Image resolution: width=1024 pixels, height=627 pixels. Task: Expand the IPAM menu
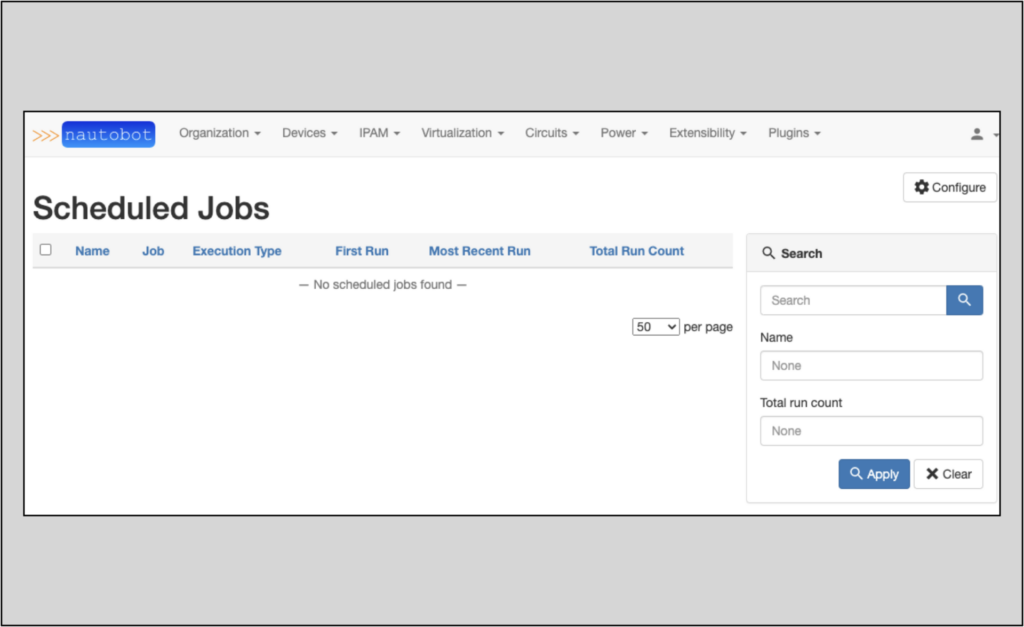pos(379,133)
